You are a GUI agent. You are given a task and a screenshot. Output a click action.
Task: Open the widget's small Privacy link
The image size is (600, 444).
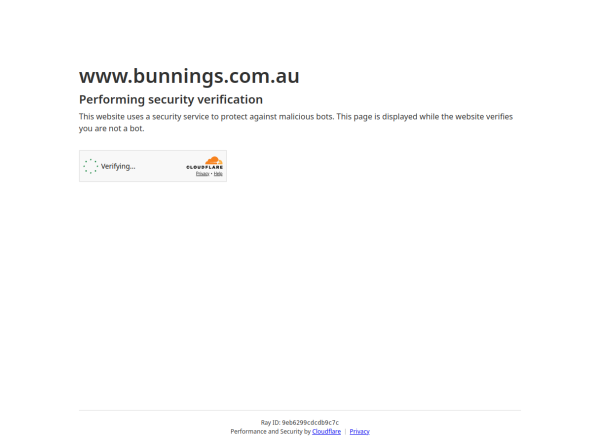202,174
